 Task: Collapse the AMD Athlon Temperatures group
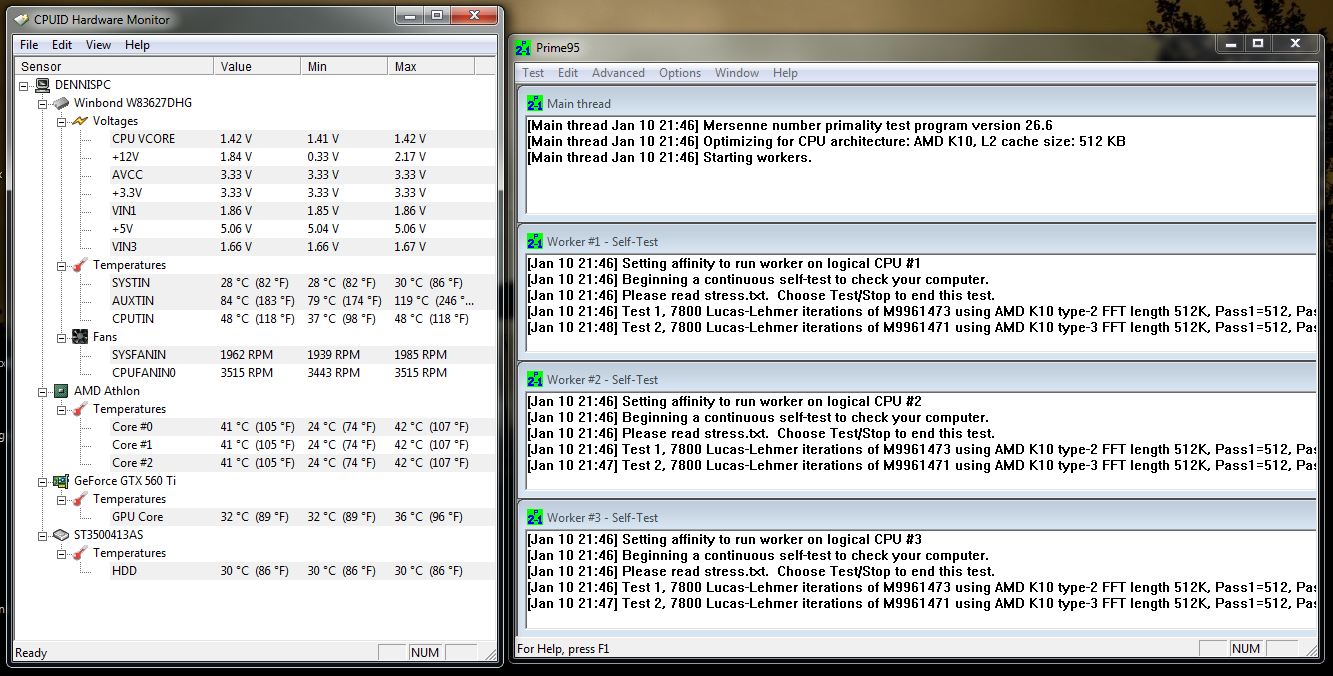click(x=62, y=409)
